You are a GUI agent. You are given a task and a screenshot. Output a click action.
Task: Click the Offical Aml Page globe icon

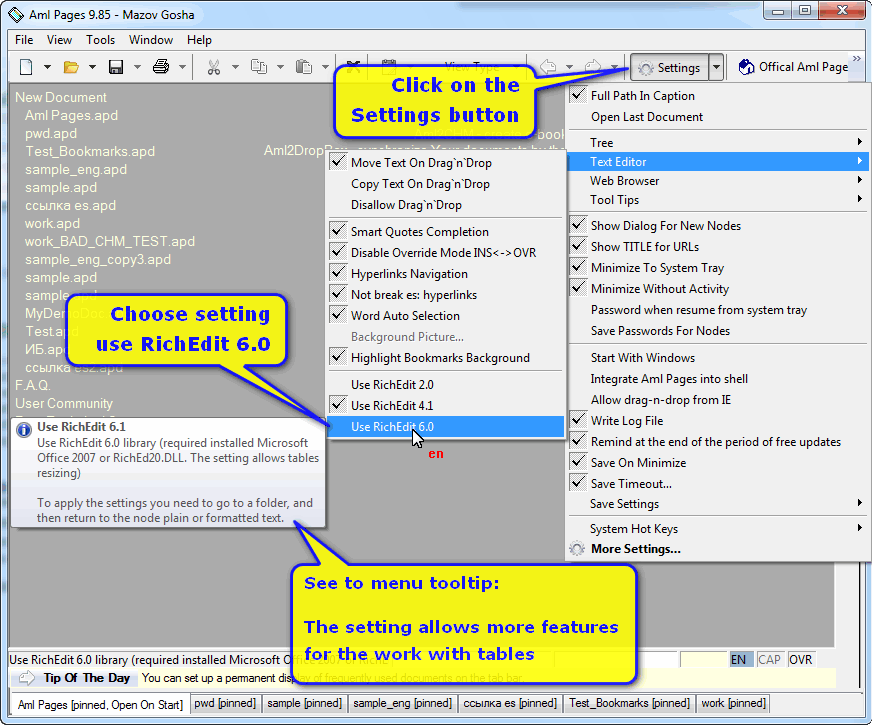[746, 67]
